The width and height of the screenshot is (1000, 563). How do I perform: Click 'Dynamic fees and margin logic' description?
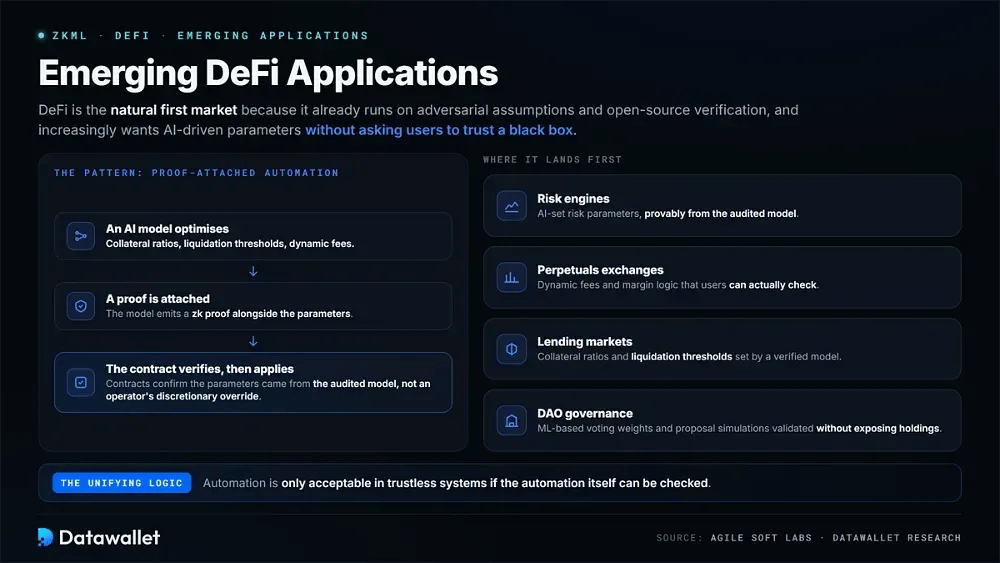(x=678, y=285)
